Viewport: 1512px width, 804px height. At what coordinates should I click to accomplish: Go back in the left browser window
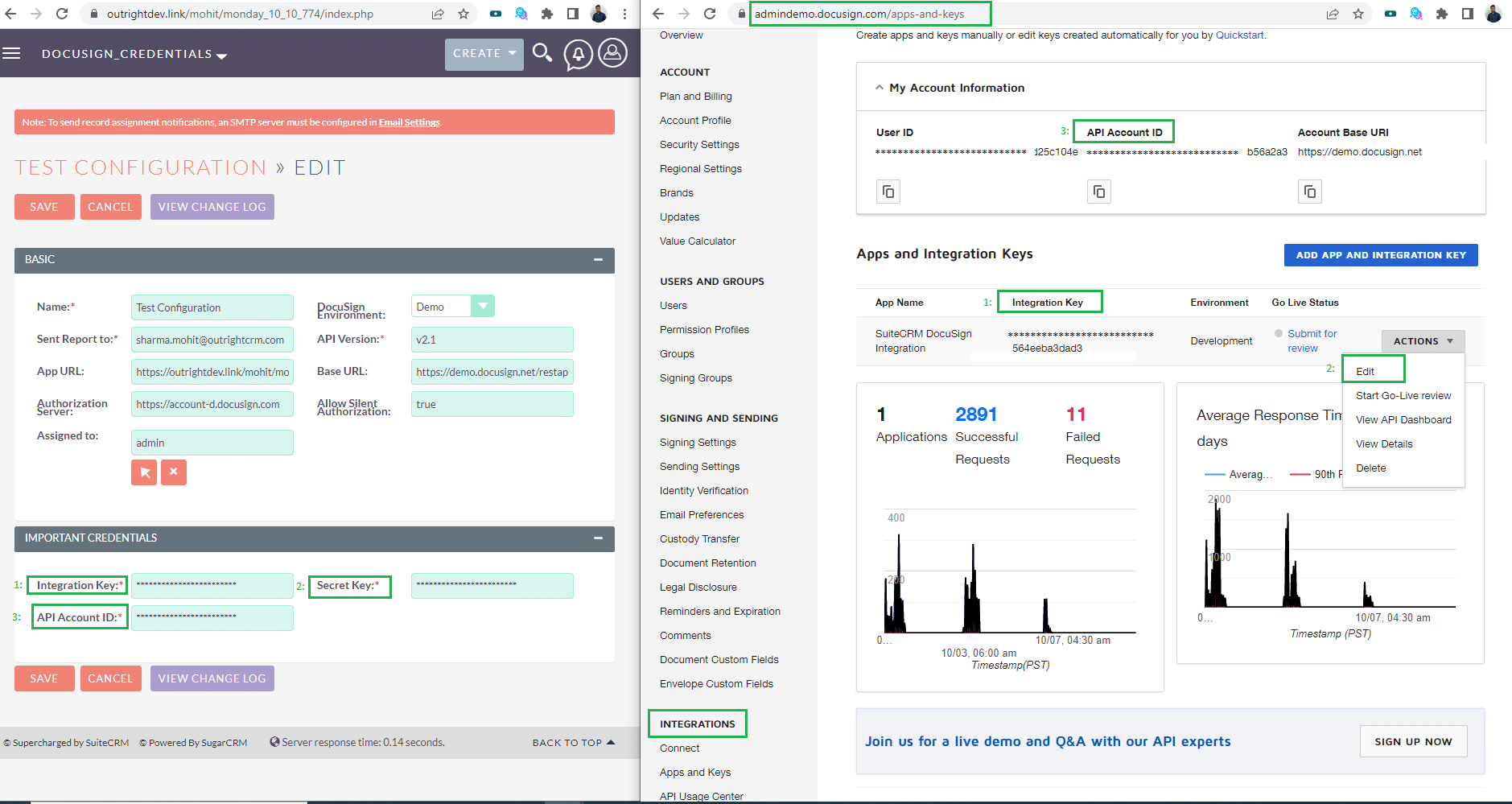click(x=10, y=14)
